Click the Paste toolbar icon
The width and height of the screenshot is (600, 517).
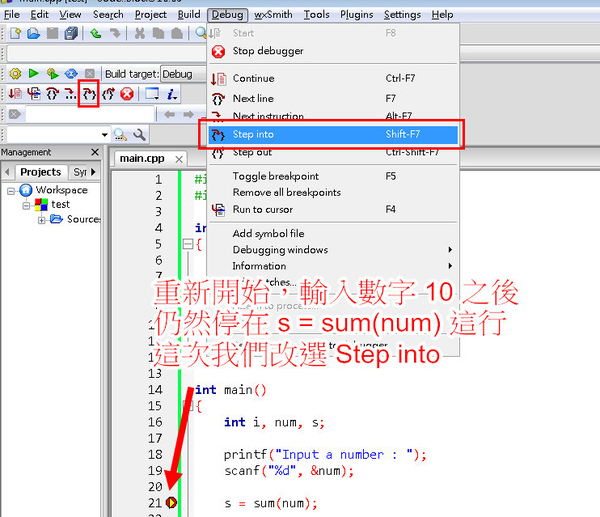click(x=177, y=34)
